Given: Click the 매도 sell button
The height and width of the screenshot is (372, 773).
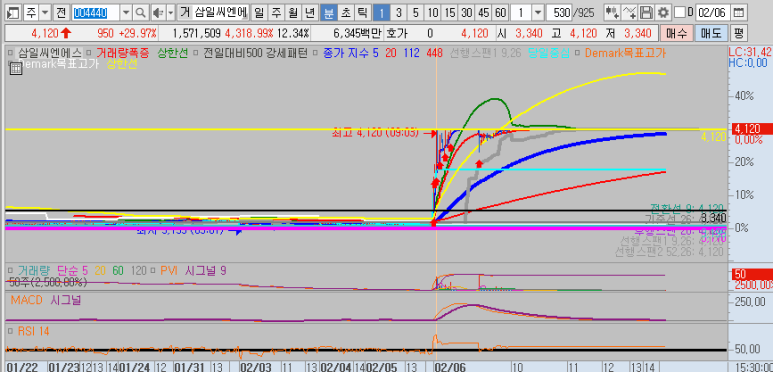Looking at the screenshot, I should [x=711, y=34].
